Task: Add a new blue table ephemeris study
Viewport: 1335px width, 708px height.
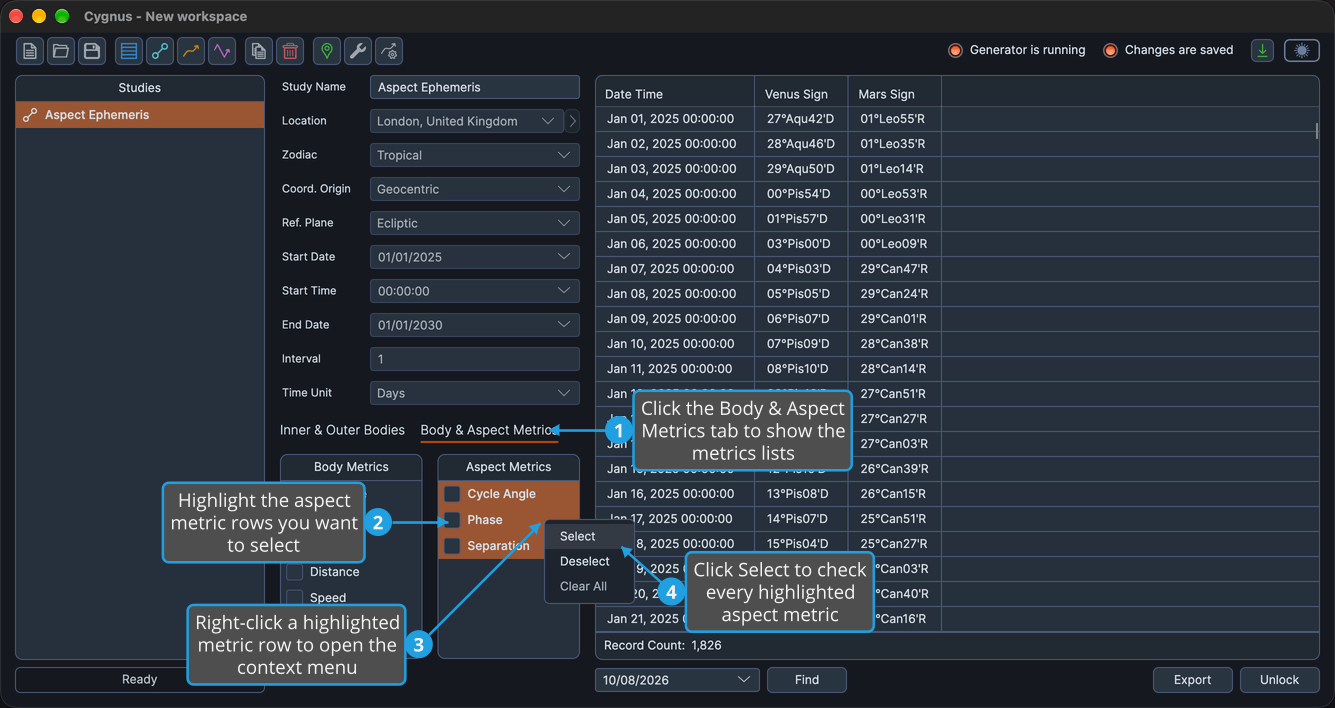Action: click(129, 51)
